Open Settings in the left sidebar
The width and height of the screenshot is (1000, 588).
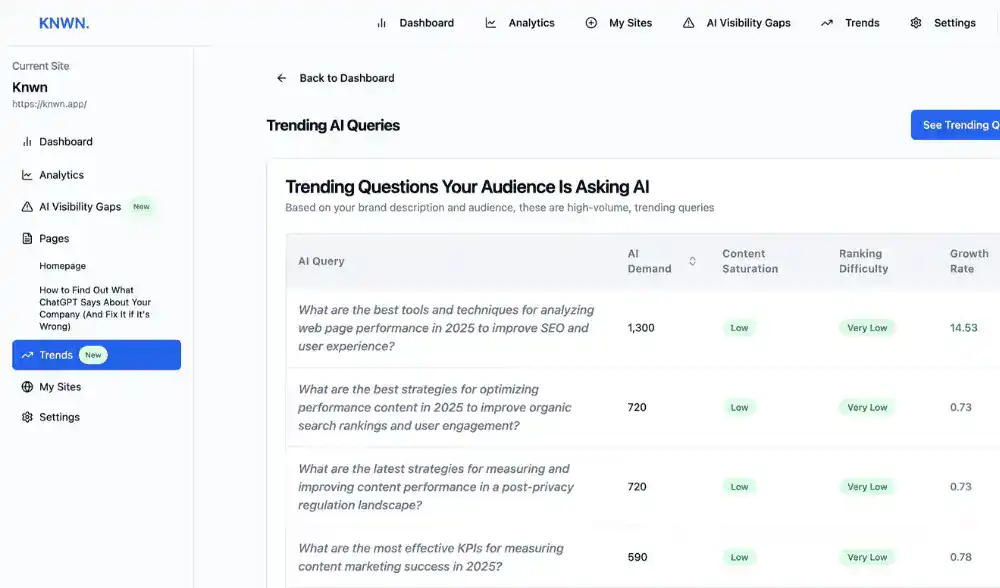click(x=59, y=417)
